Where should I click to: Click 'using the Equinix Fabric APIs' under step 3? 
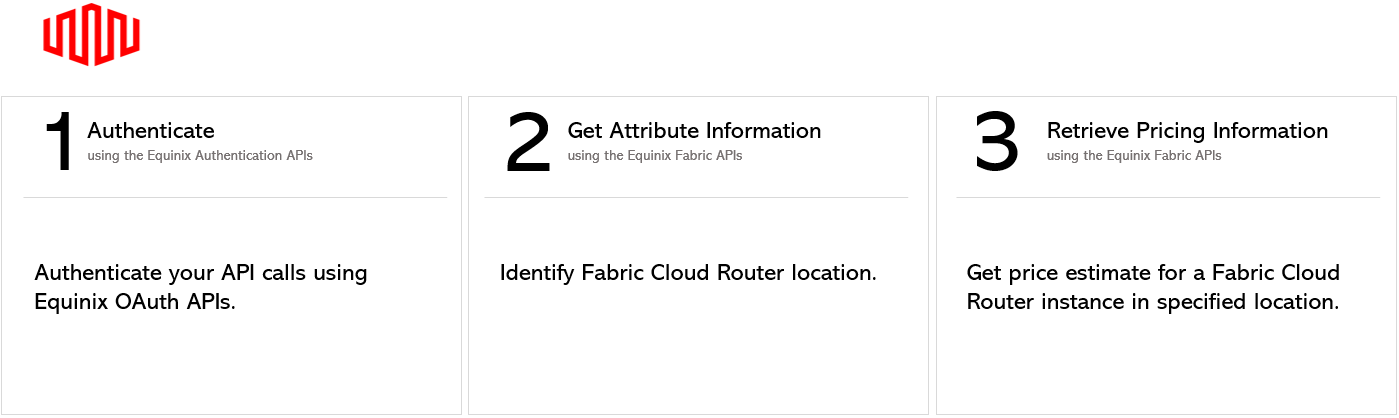1134,155
